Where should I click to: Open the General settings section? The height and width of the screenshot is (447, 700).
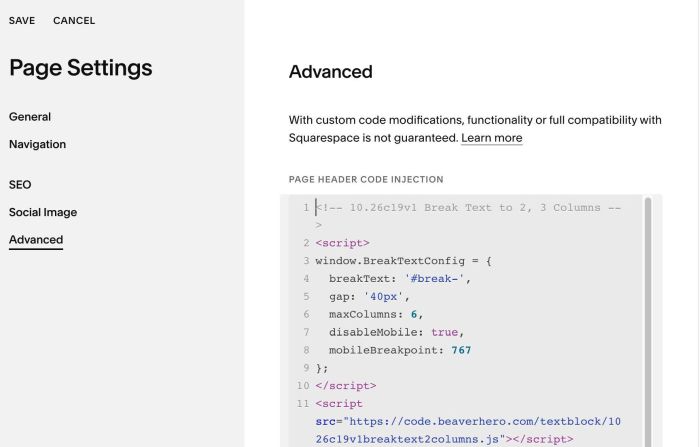click(x=30, y=117)
